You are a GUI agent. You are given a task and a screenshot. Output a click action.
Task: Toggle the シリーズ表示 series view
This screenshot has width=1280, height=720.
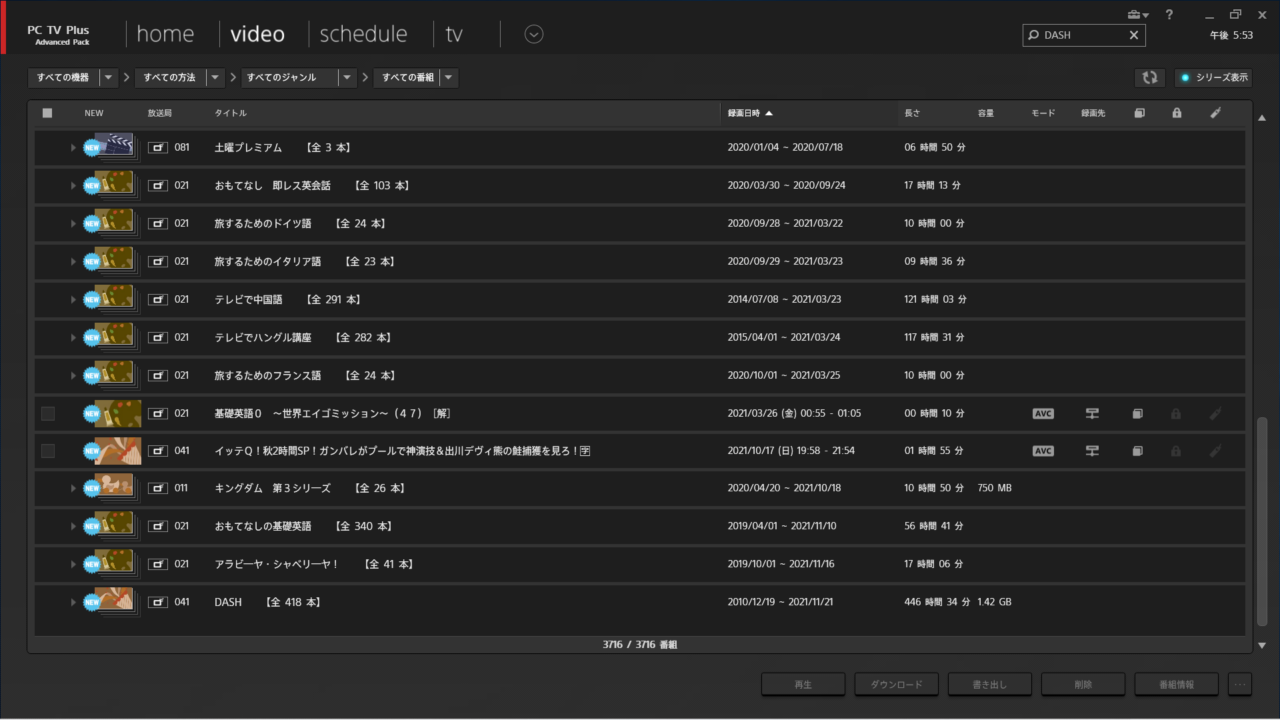click(1213, 77)
